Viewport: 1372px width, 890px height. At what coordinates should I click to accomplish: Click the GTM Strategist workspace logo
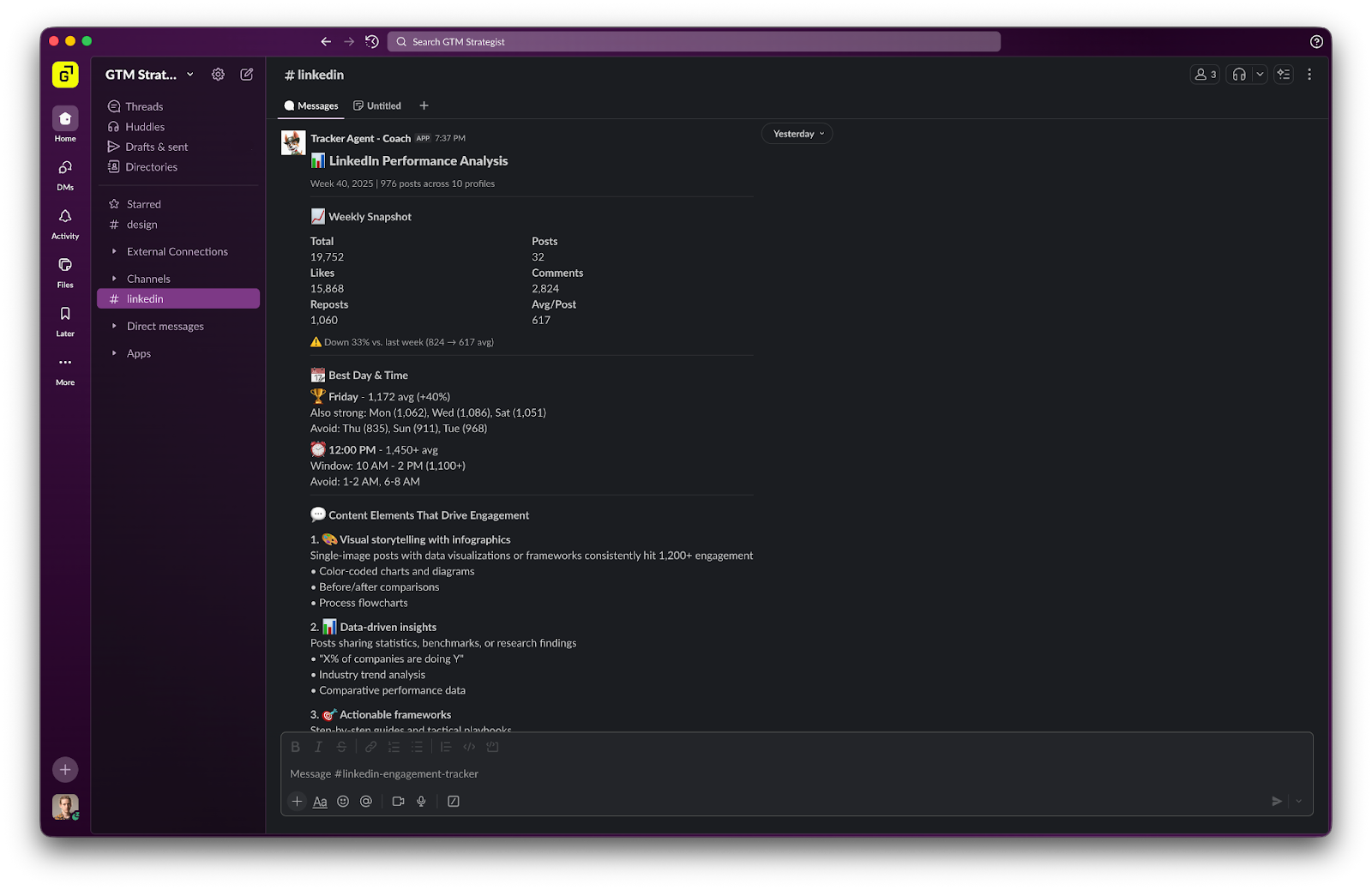pos(65,75)
